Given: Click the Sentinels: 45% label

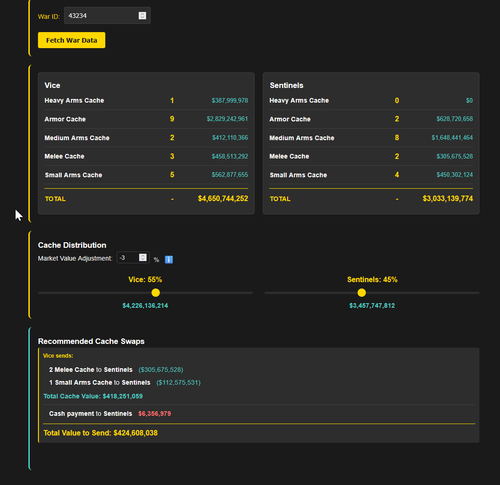Looking at the screenshot, I should tap(372, 279).
